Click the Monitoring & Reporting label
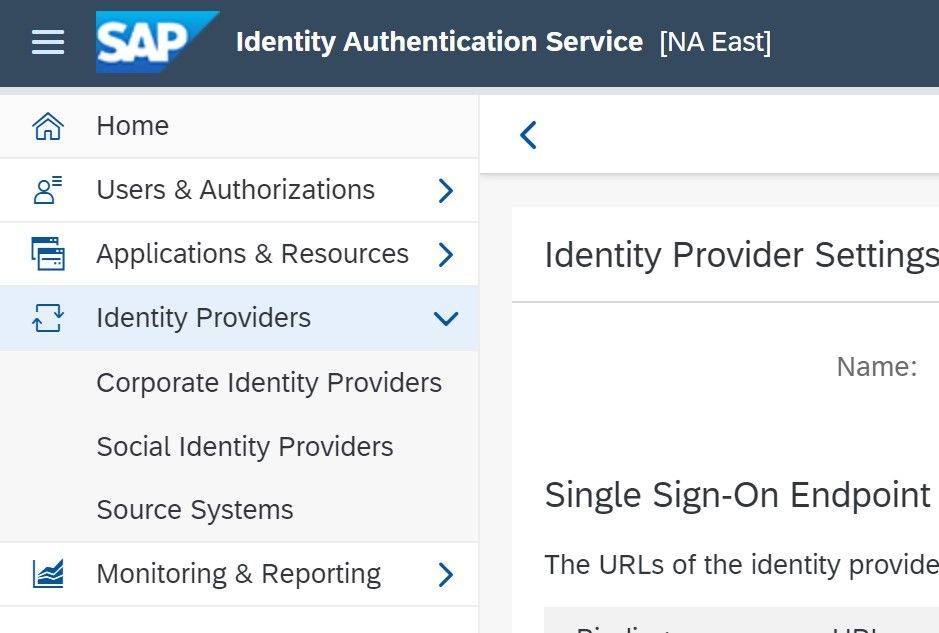The height and width of the screenshot is (633, 939). coord(239,574)
